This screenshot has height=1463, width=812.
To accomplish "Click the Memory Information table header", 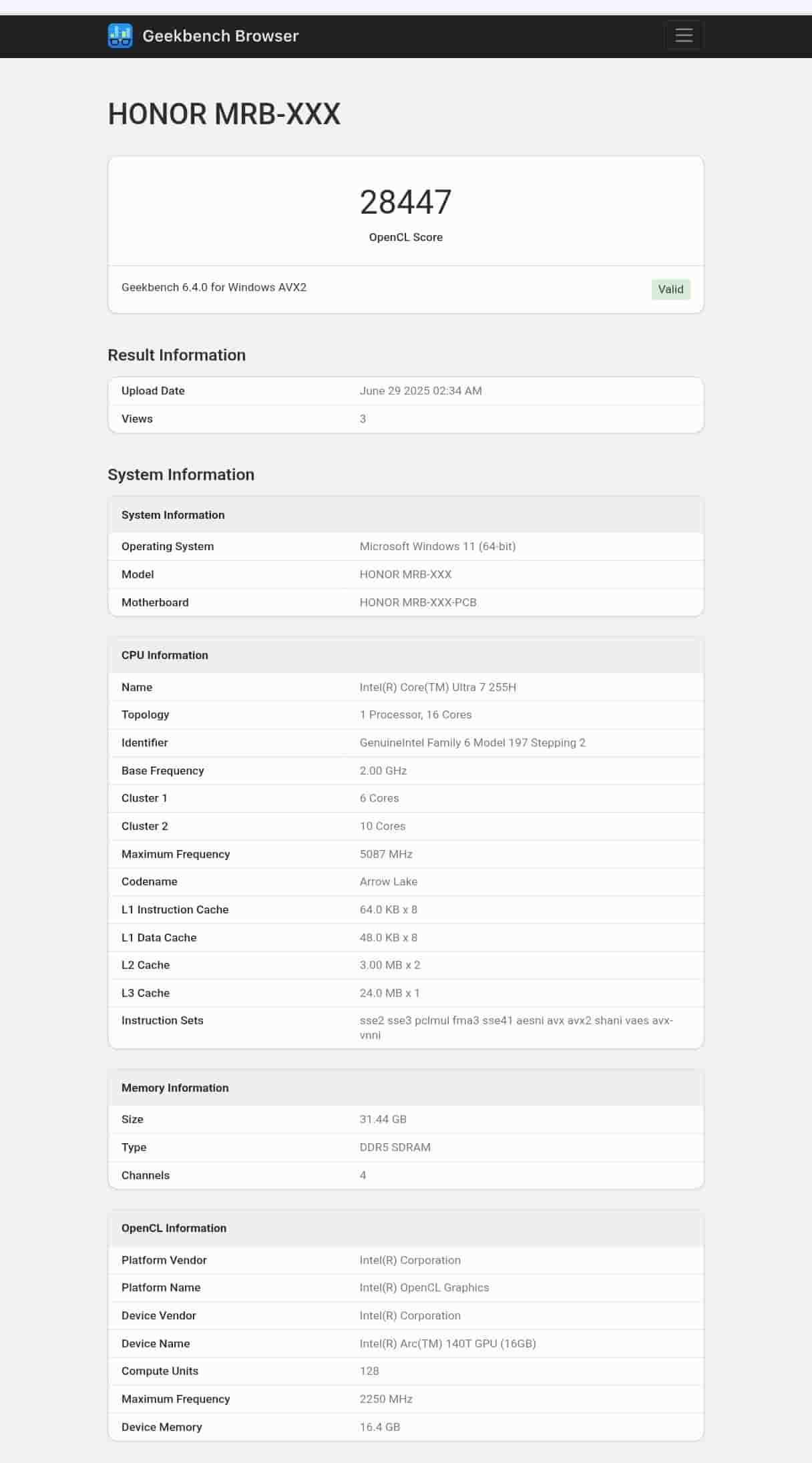I will point(175,1088).
